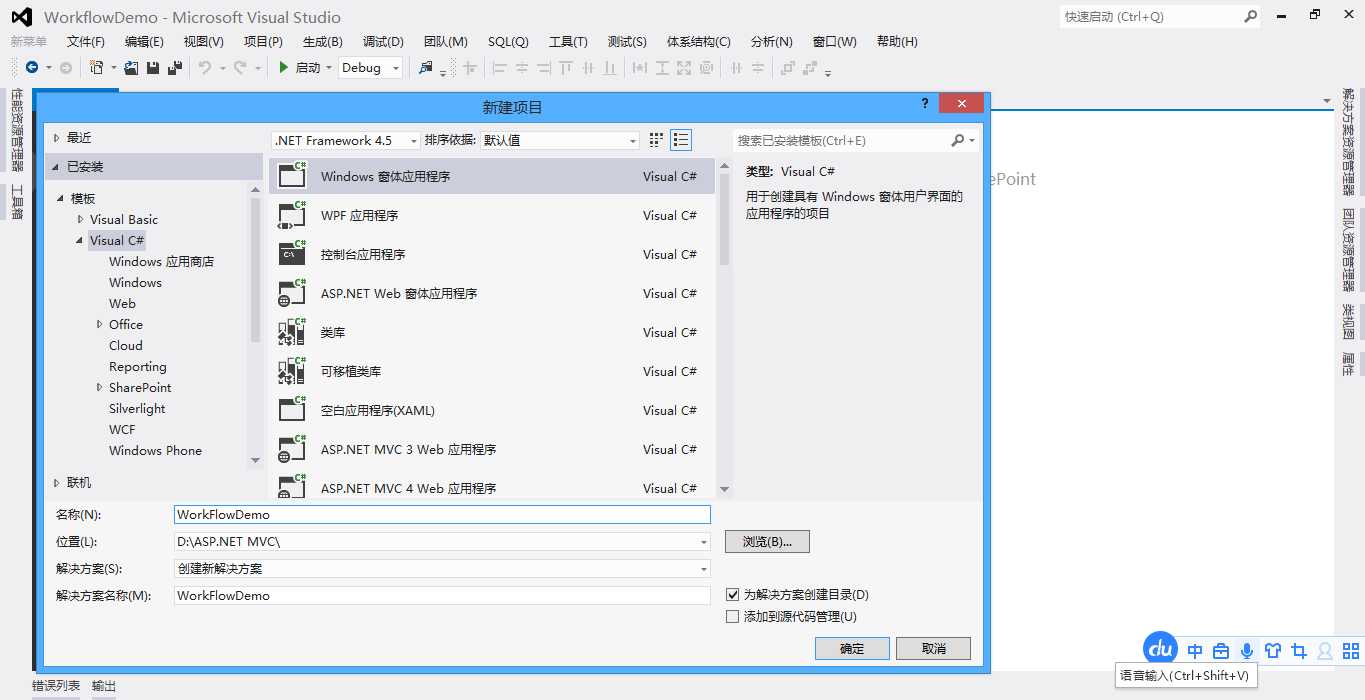Screen dimensions: 1365x700
Task: Enable 添加到源代码管理 checkbox
Action: point(733,617)
